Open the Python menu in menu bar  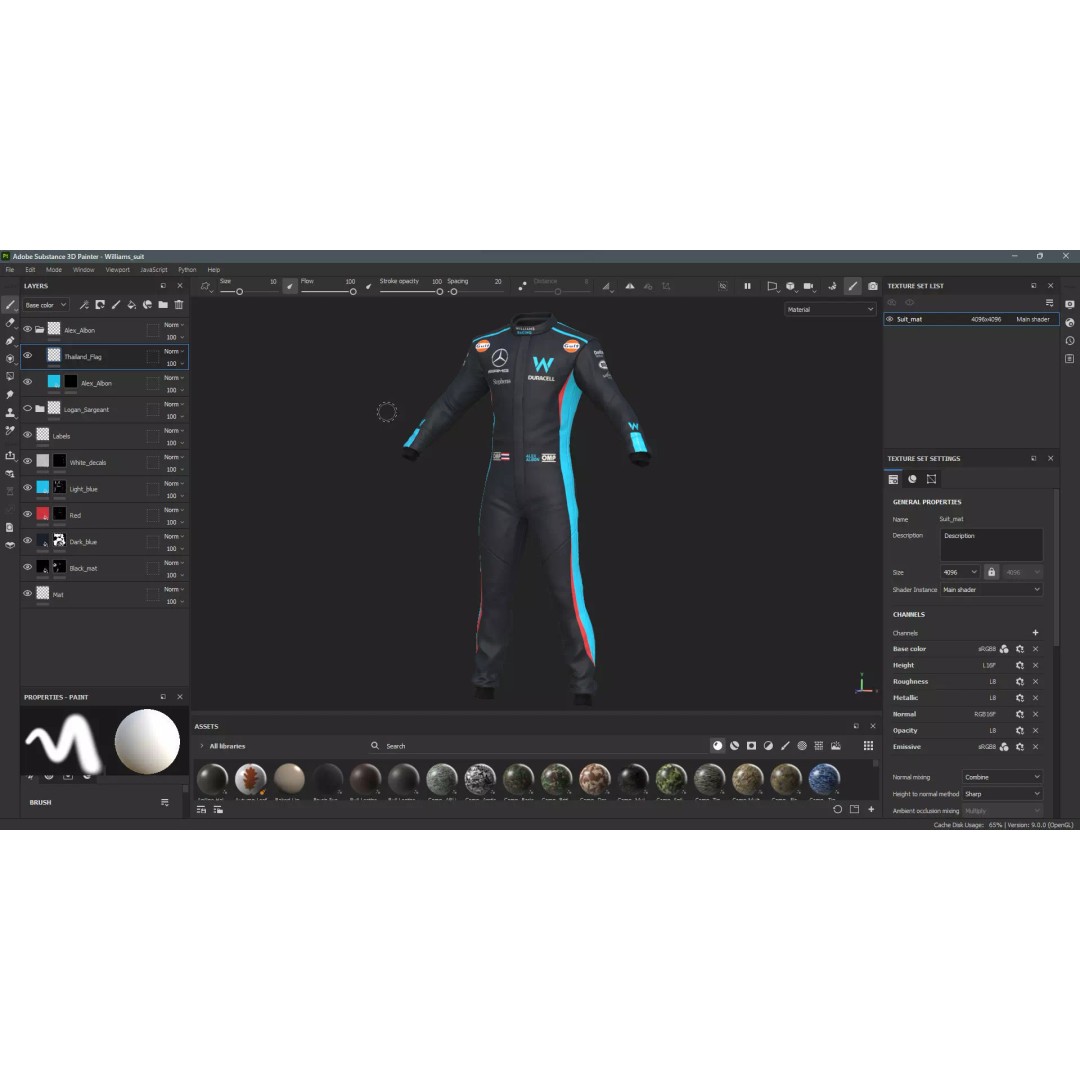[x=186, y=269]
